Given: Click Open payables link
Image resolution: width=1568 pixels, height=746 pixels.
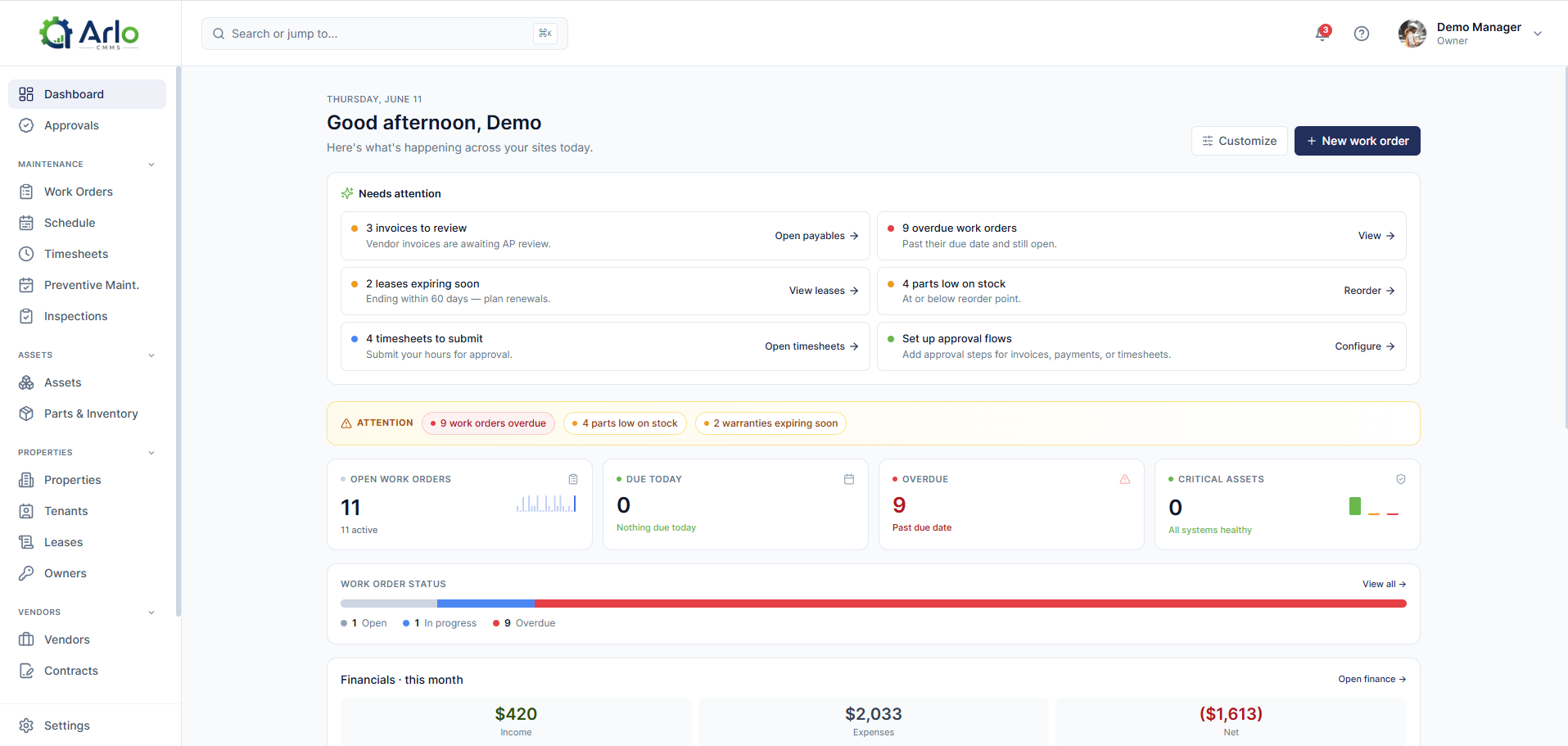Looking at the screenshot, I should tap(816, 236).
